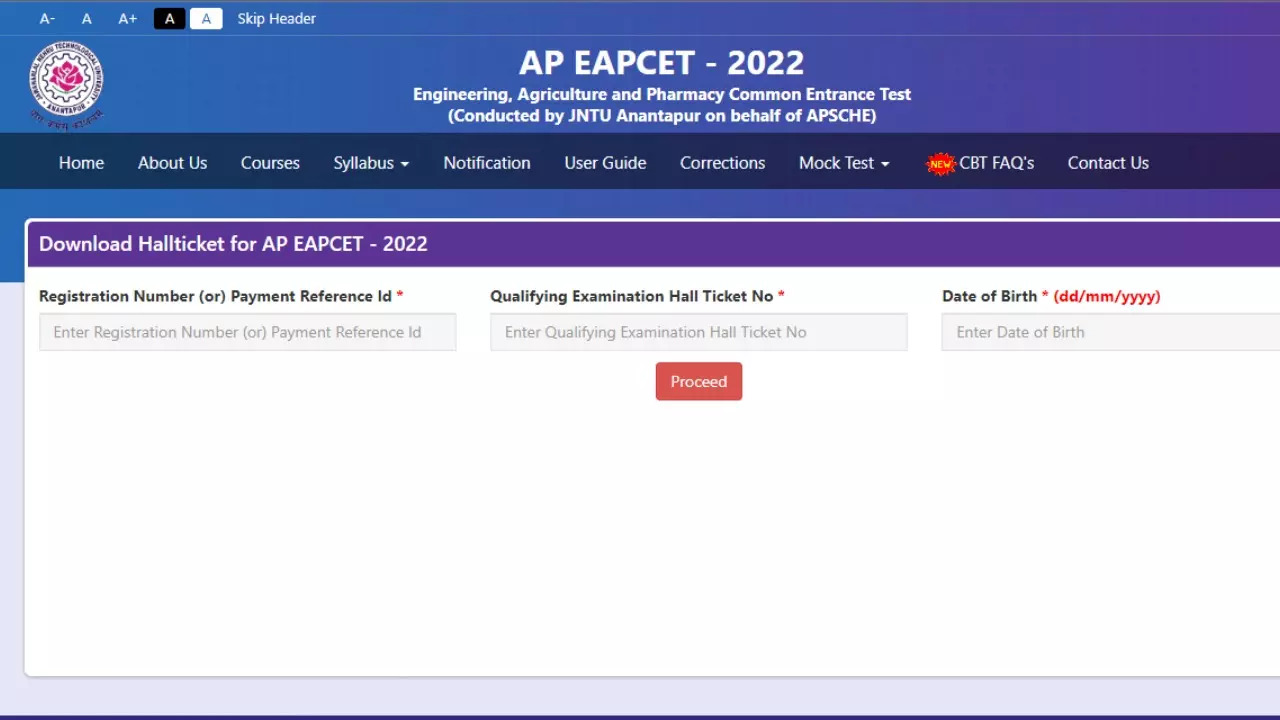Click the Date of Birth (dd/mm/yyyy) label
1280x720 pixels.
(1051, 296)
